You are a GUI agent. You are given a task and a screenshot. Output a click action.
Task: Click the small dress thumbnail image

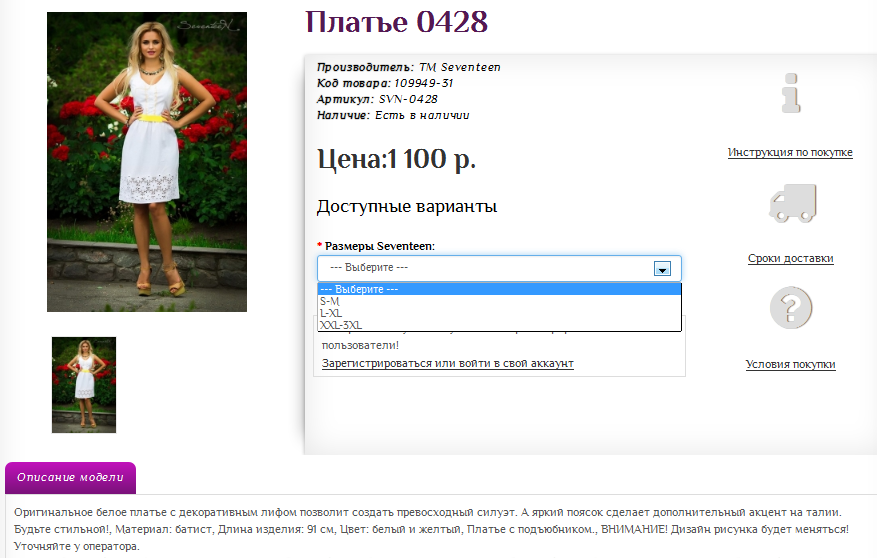point(84,385)
